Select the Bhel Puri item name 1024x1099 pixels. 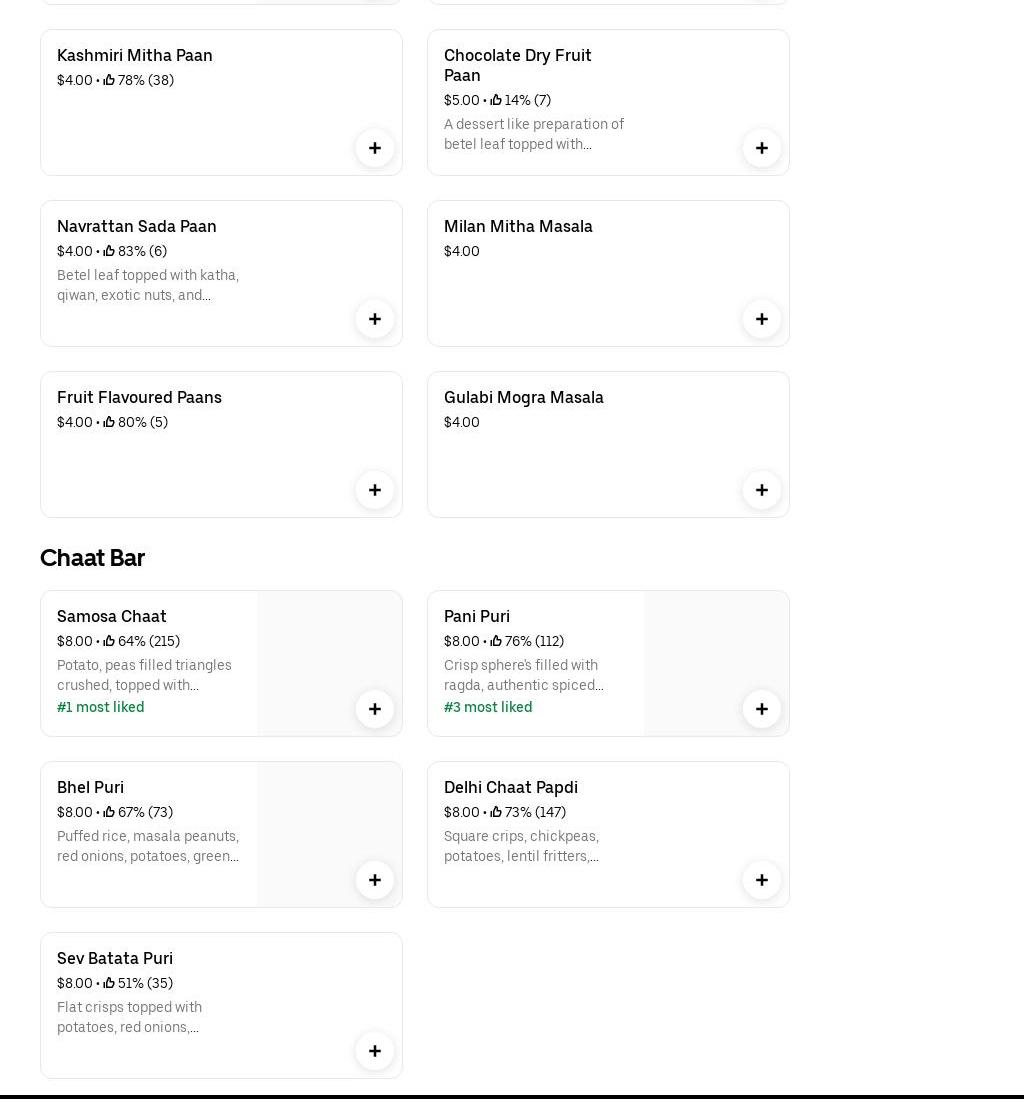90,787
